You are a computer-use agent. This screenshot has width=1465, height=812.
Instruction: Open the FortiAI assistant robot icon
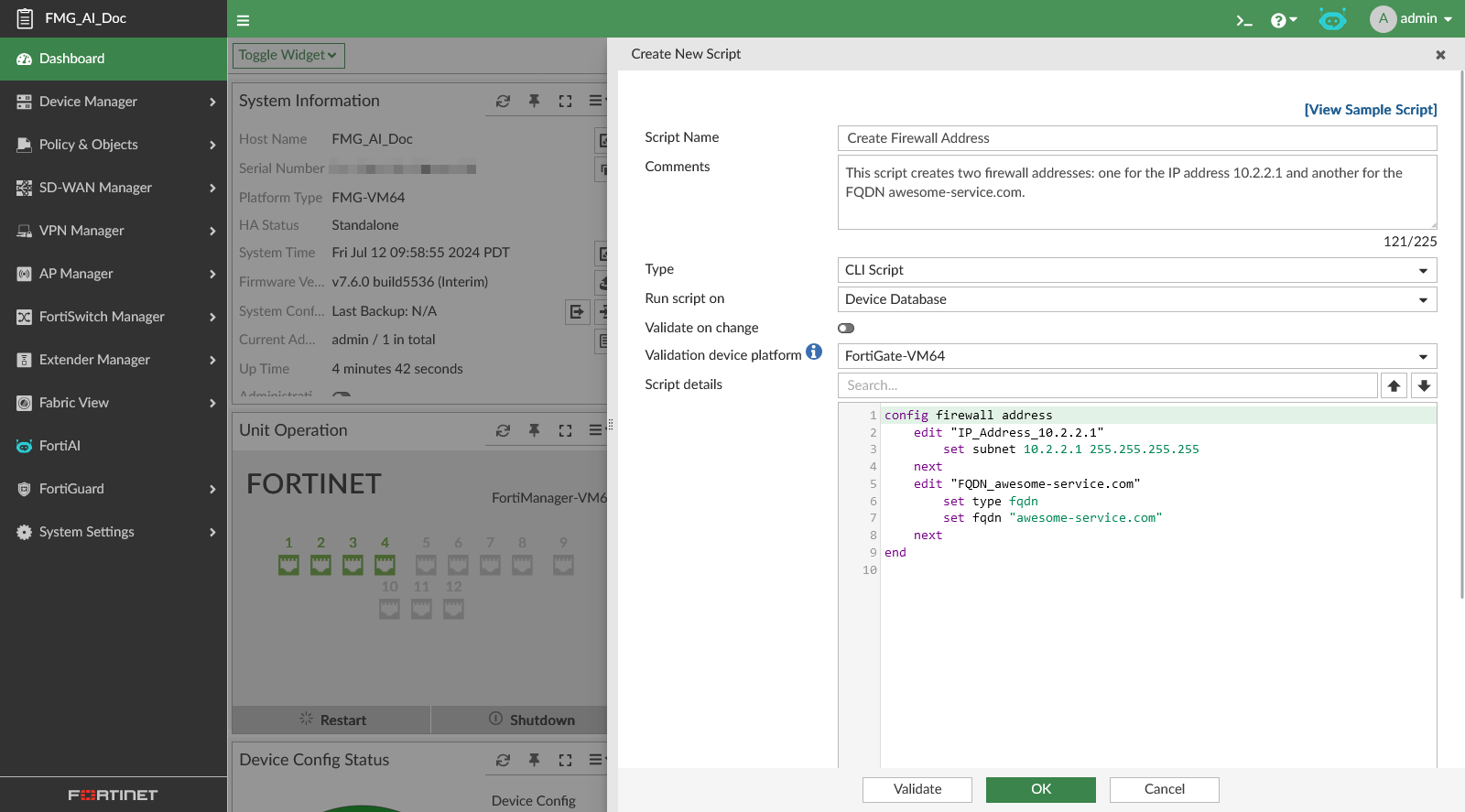pyautogui.click(x=1332, y=19)
